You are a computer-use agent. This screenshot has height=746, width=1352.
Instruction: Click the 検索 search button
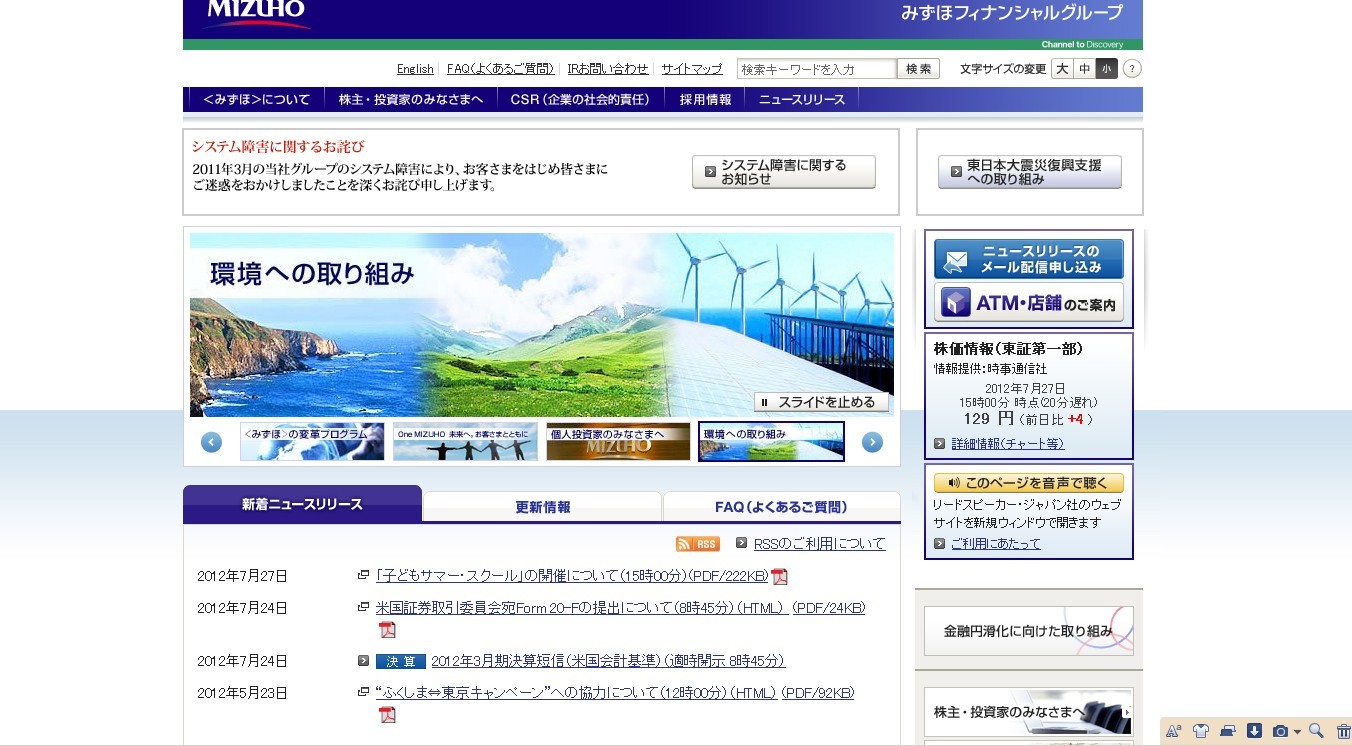(918, 69)
